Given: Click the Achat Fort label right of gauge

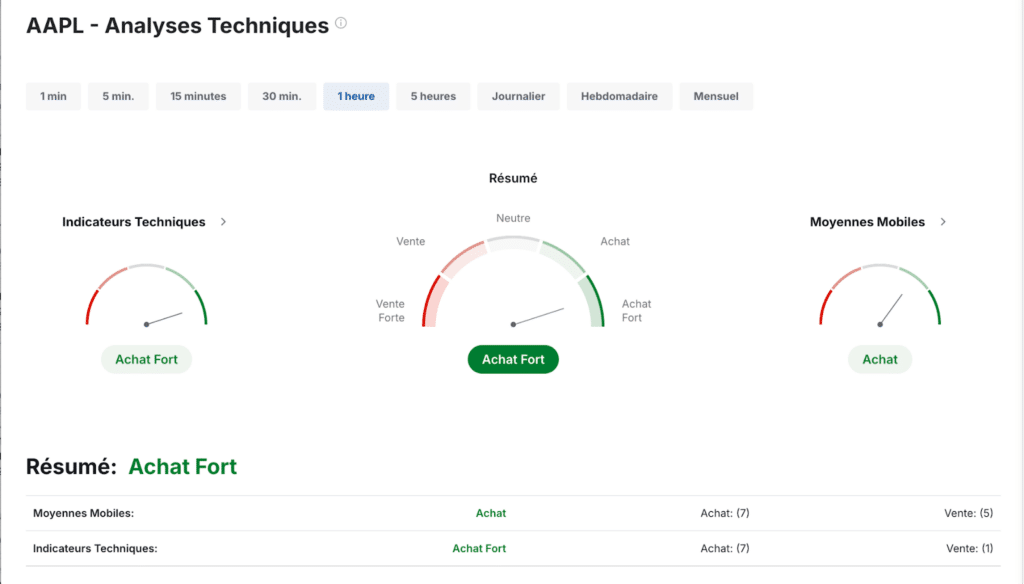Looking at the screenshot, I should [x=636, y=311].
